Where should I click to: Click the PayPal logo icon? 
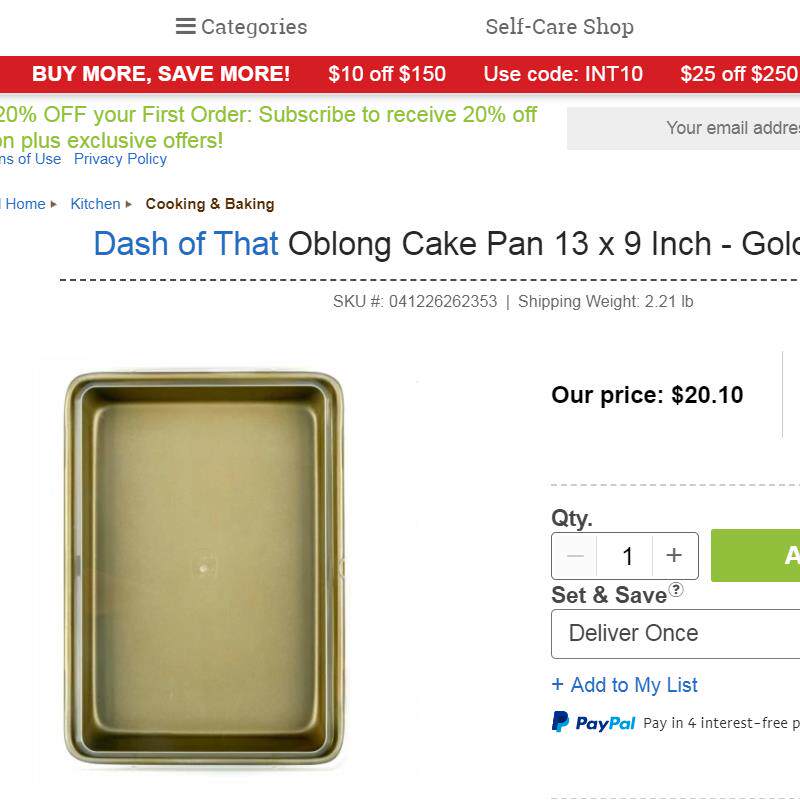[594, 722]
